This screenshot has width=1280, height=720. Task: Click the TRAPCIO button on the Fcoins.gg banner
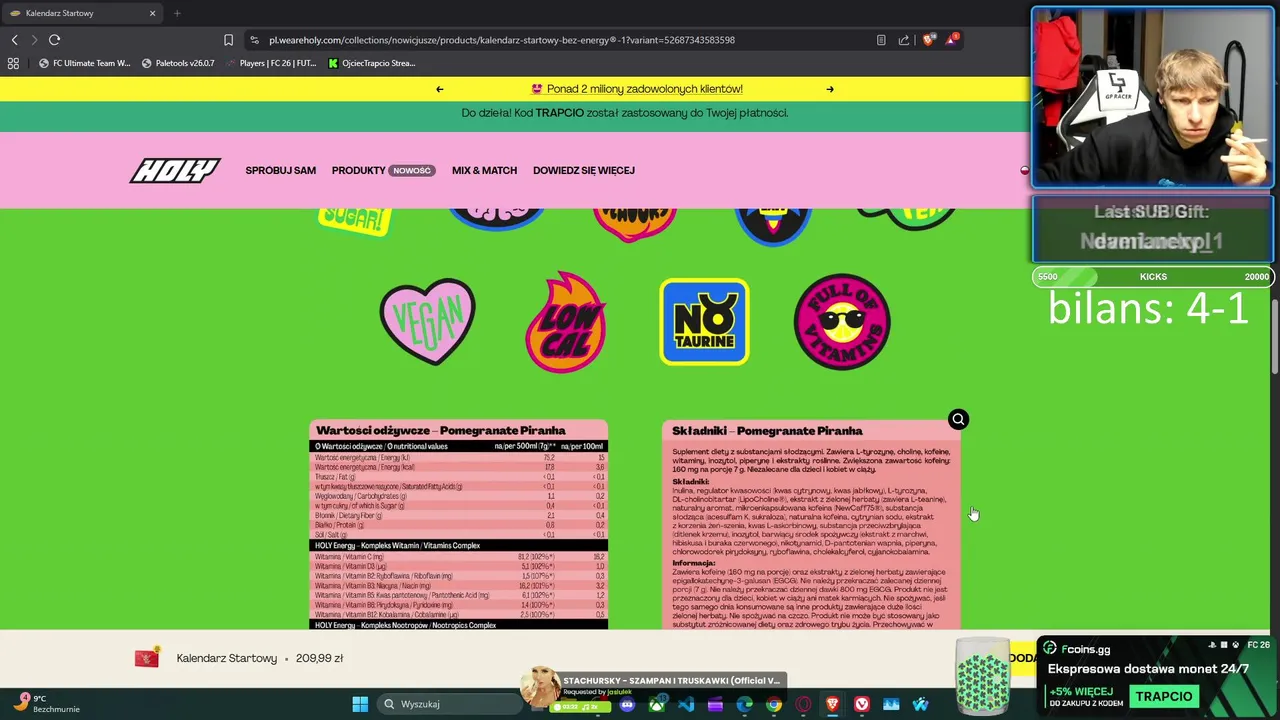(1164, 696)
